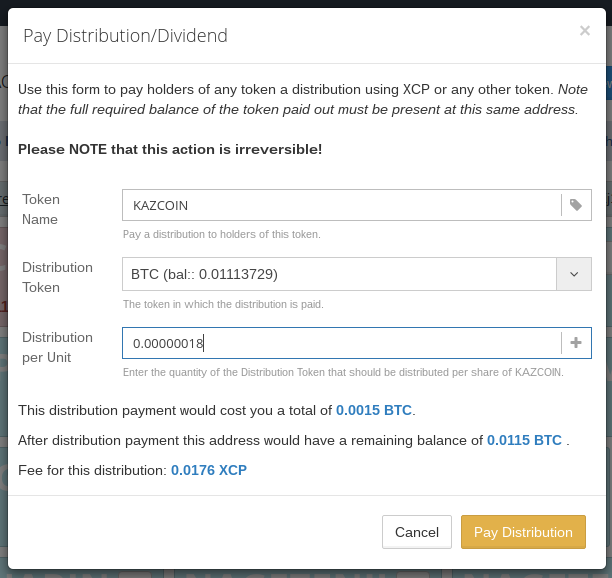Viewport: 612px width, 578px height.
Task: Focus the Token Name field containing KAZCOIN
Action: [x=342, y=205]
